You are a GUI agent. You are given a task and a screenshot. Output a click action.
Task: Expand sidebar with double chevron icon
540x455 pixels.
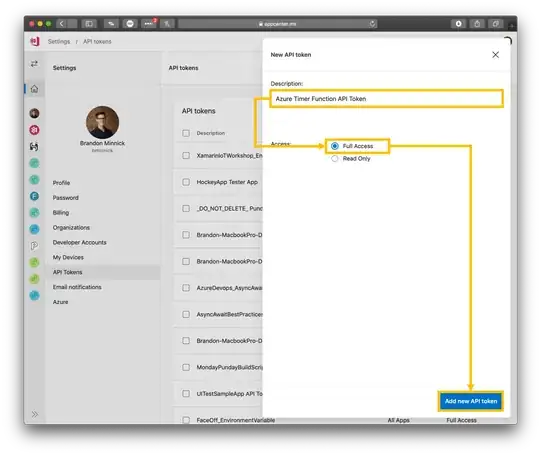[35, 414]
